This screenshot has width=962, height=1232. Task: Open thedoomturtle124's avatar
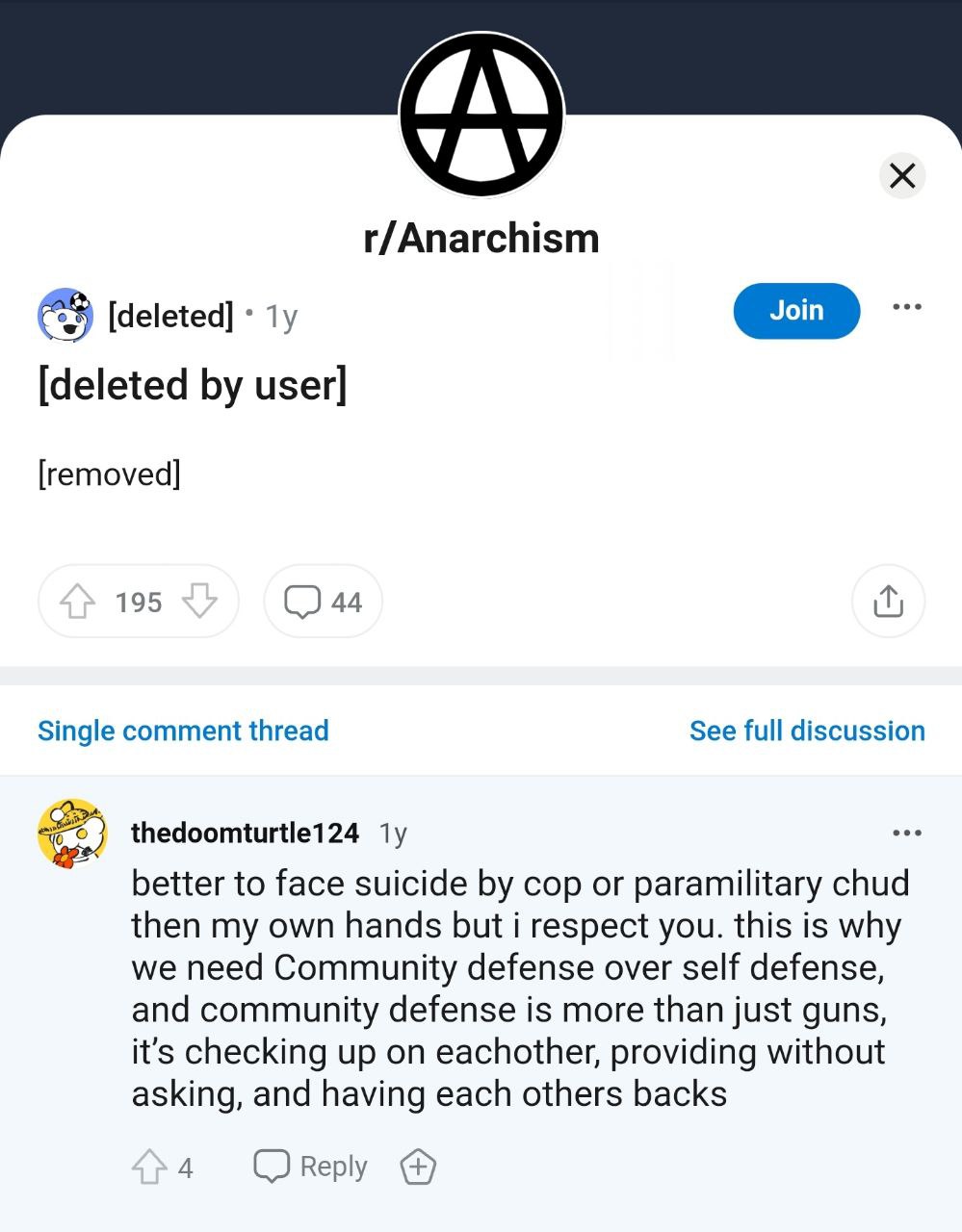[71, 834]
